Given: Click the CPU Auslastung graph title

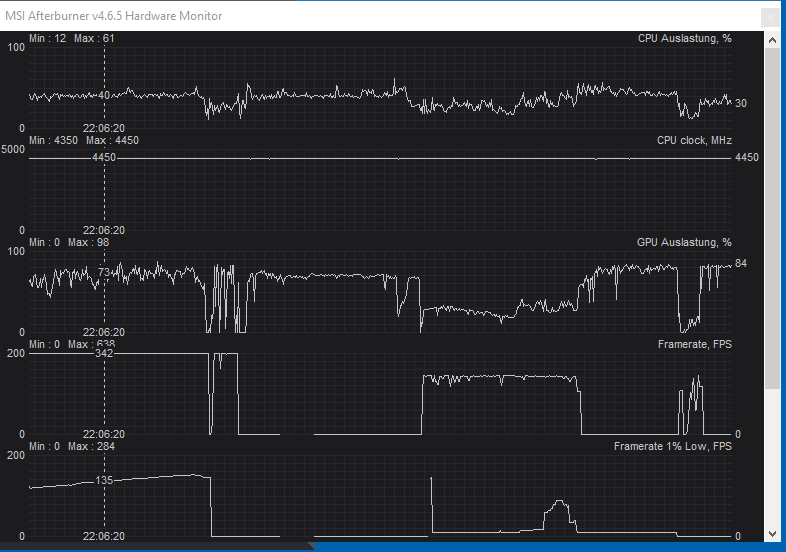Looking at the screenshot, I should [x=684, y=38].
